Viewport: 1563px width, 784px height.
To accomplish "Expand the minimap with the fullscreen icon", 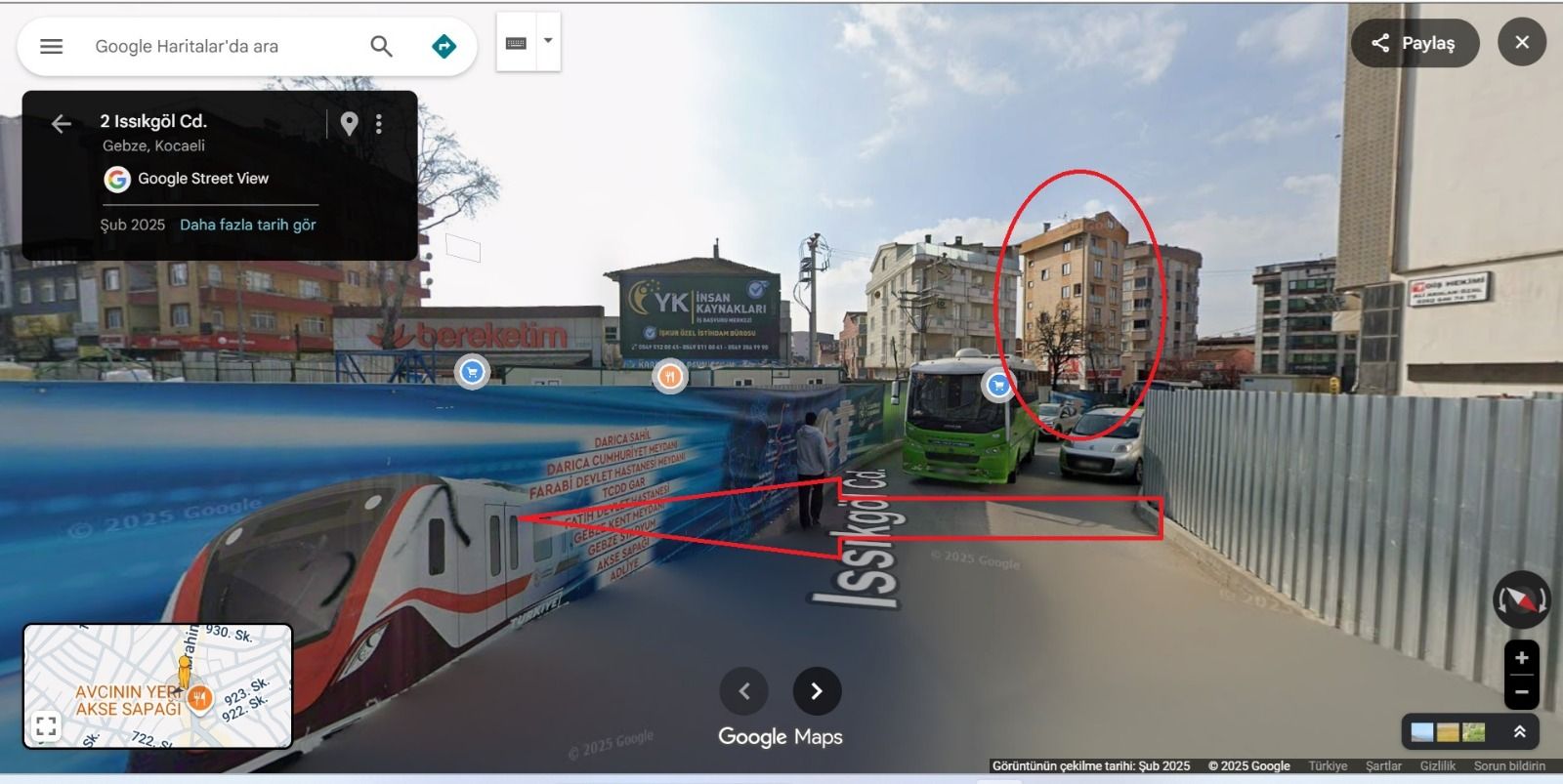I will [x=45, y=725].
